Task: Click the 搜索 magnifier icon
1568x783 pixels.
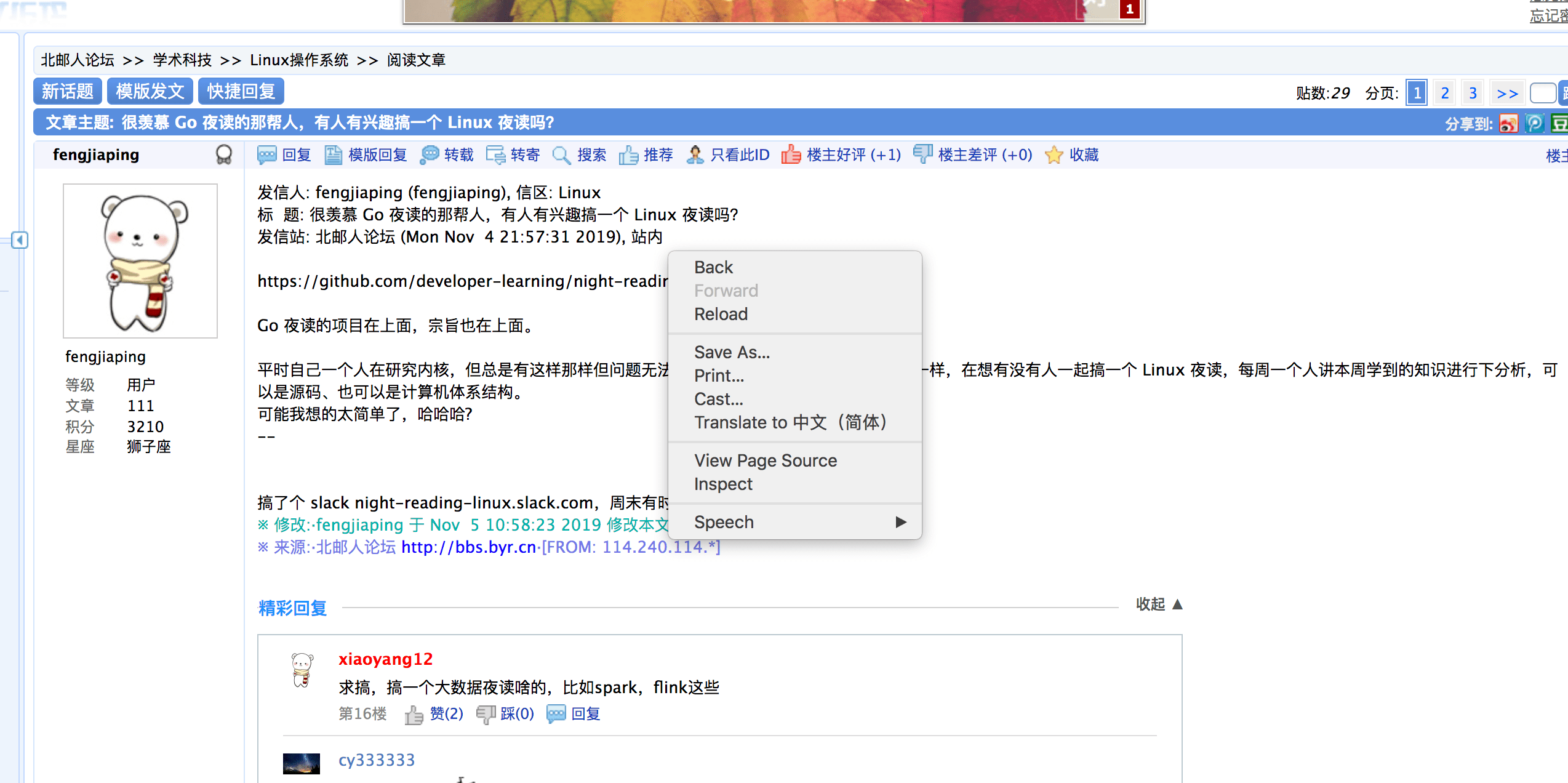Action: point(561,155)
